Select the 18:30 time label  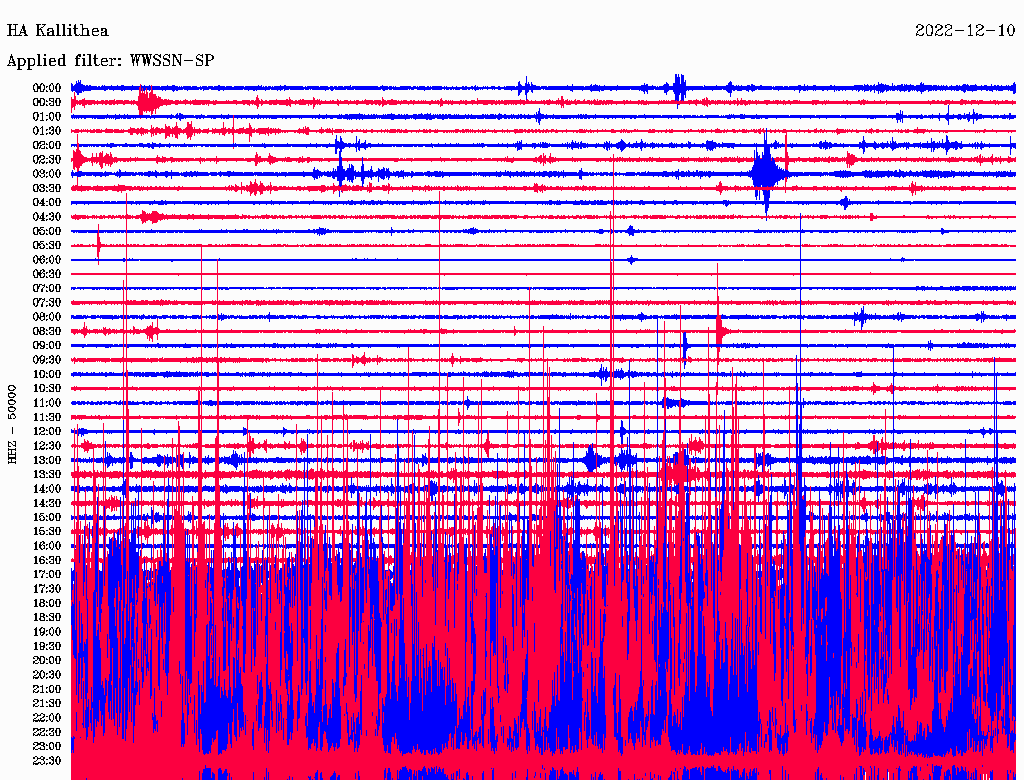[x=47, y=617]
